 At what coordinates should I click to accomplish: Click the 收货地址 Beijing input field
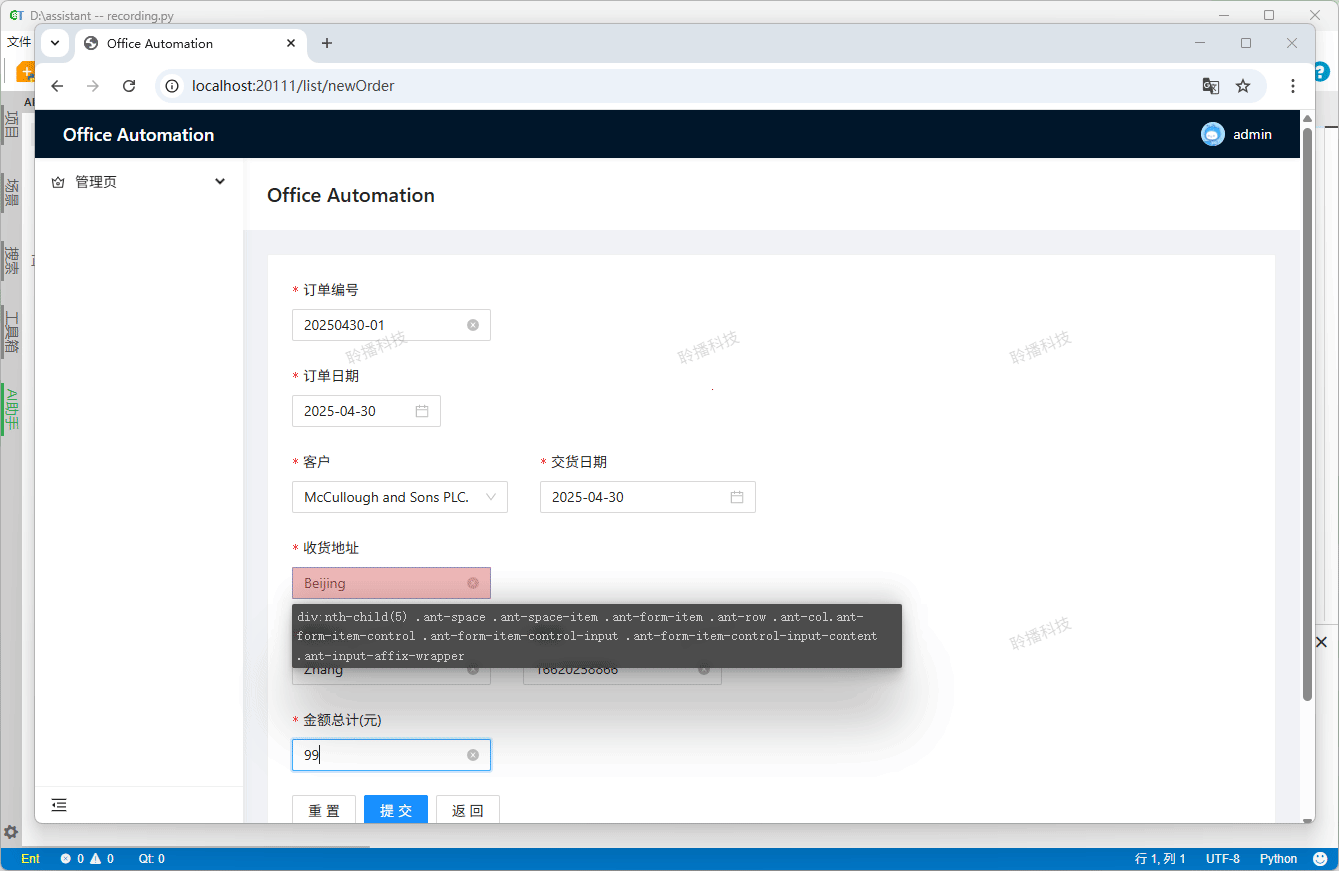click(380, 583)
